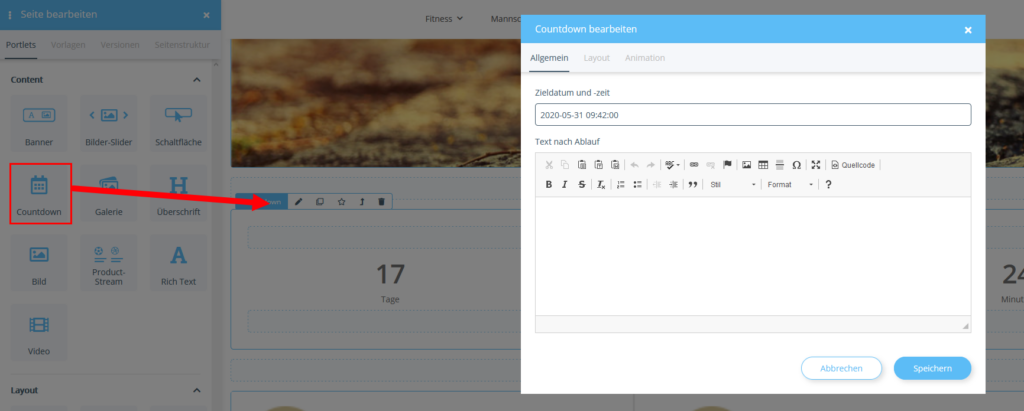Insert a link with chain icon

694,165
